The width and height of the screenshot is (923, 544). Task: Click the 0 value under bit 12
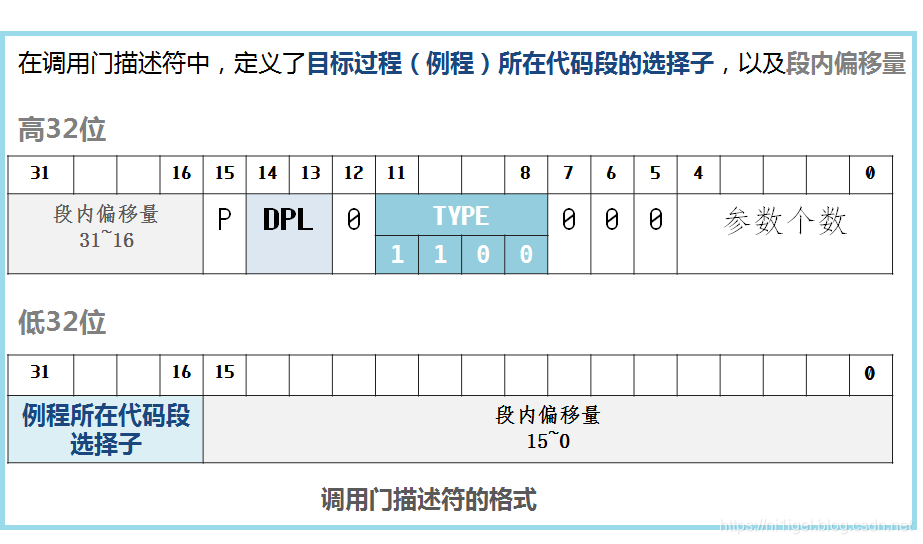(x=354, y=234)
